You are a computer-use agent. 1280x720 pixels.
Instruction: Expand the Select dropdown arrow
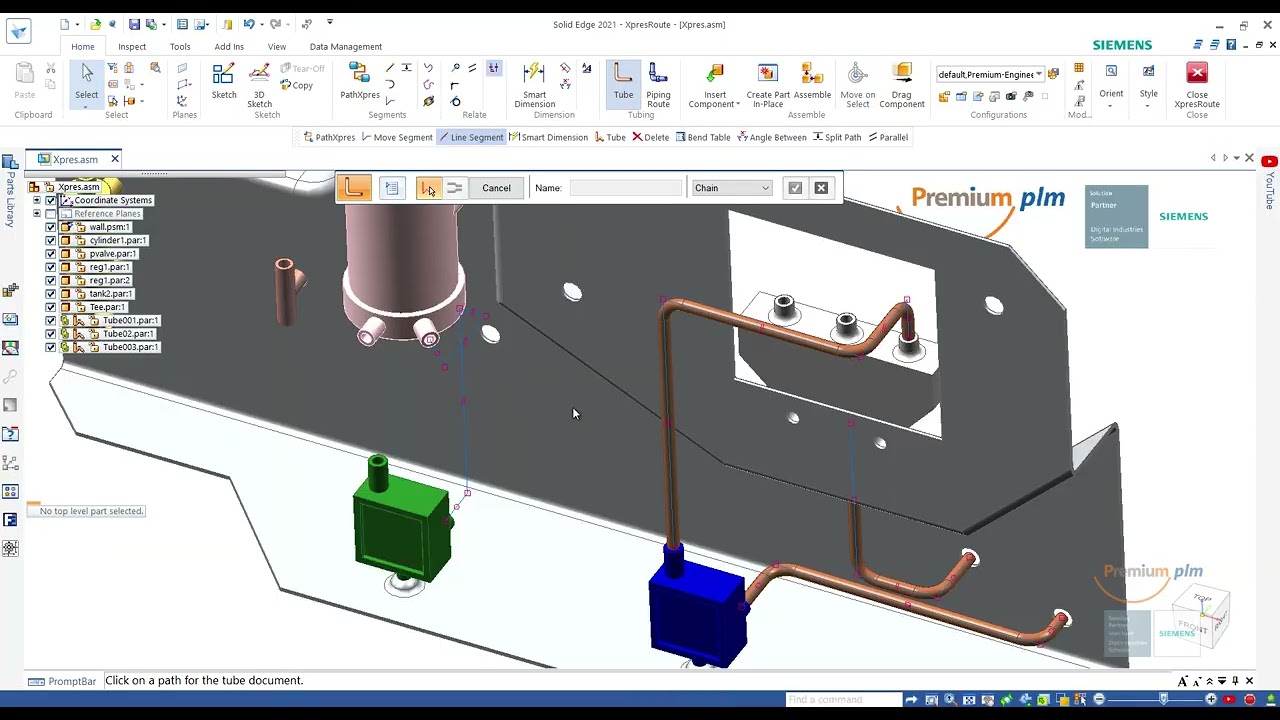[87, 105]
